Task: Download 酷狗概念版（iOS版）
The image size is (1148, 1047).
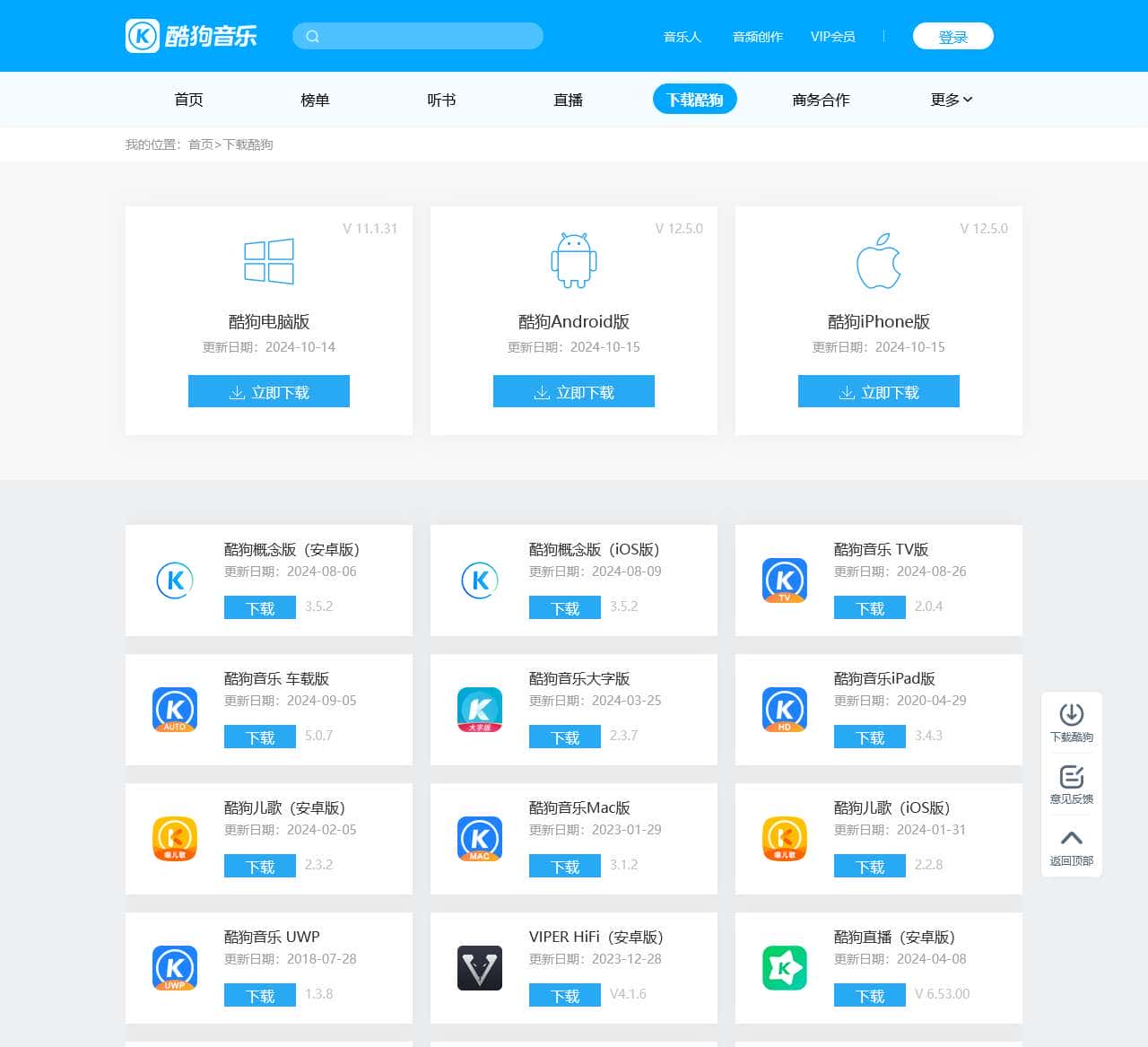Action: tap(565, 608)
